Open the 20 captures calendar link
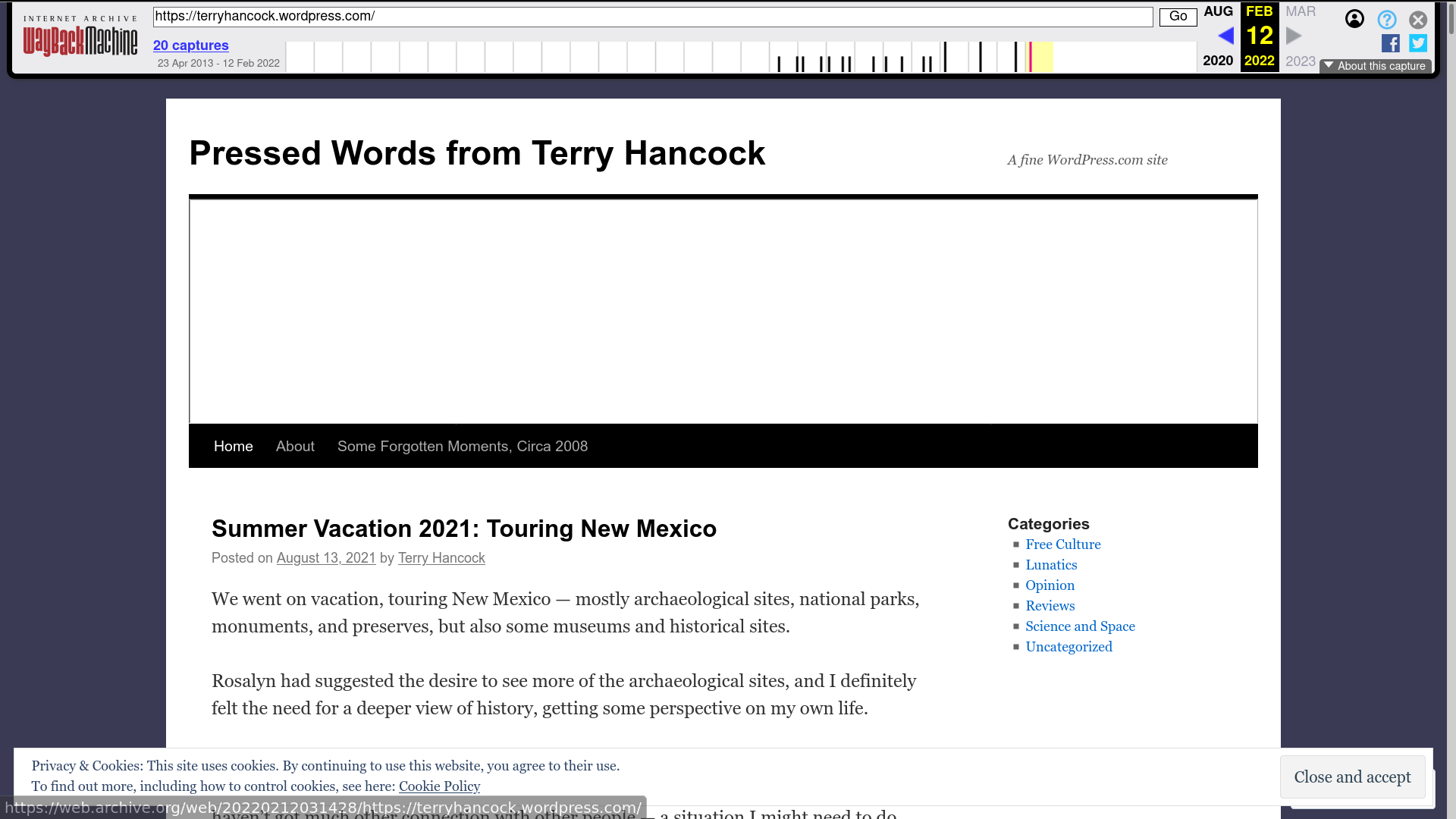Image resolution: width=1456 pixels, height=819 pixels. pos(190,45)
